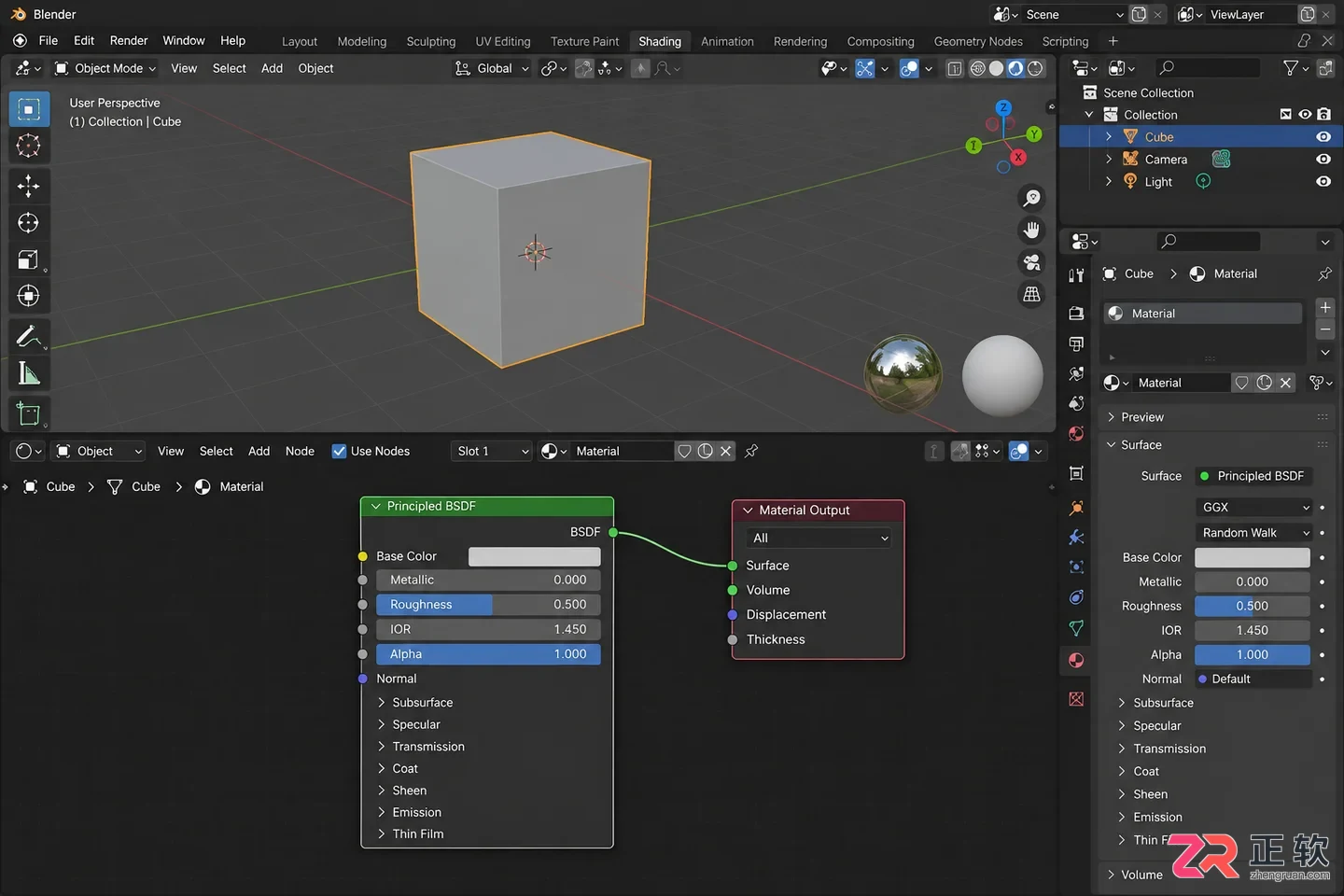
Task: Choose the Scale tool
Action: (x=29, y=259)
